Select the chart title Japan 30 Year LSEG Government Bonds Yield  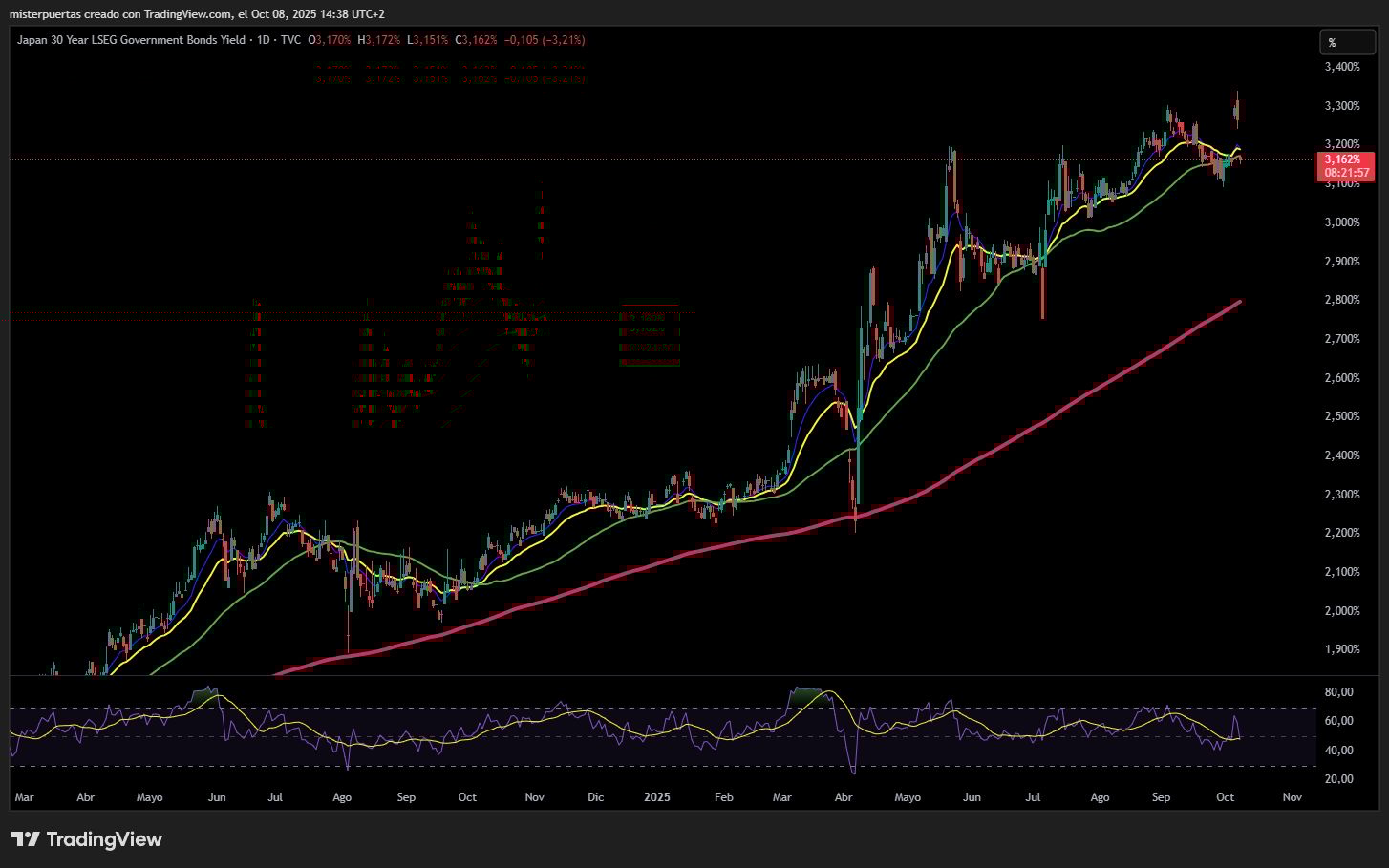131,40
